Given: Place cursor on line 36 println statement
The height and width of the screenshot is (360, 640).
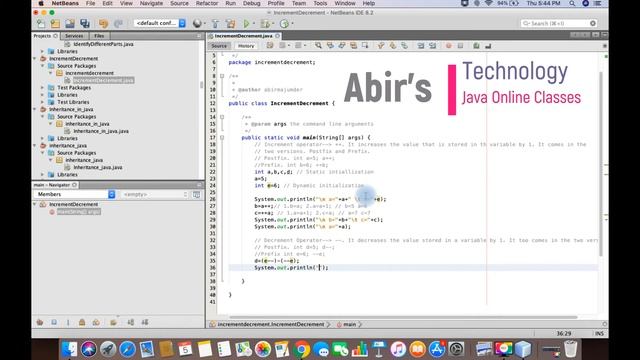Looking at the screenshot, I should [291, 268].
